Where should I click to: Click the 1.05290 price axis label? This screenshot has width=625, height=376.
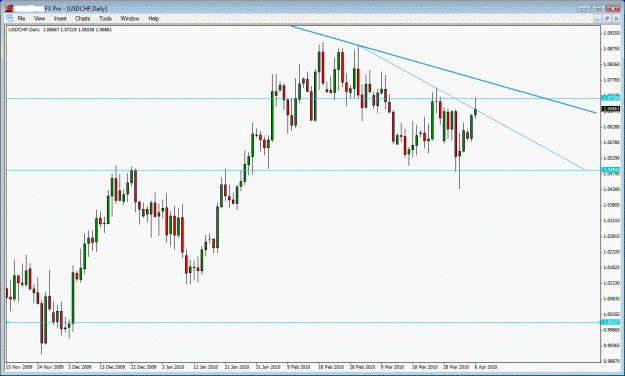pos(611,158)
